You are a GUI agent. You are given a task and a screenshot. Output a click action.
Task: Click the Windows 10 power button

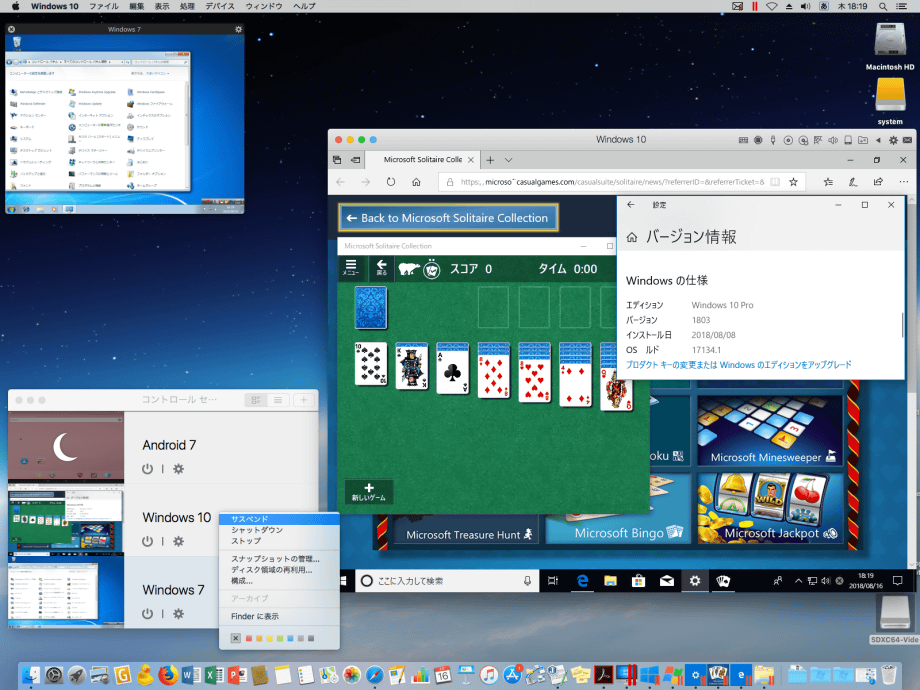[x=147, y=541]
